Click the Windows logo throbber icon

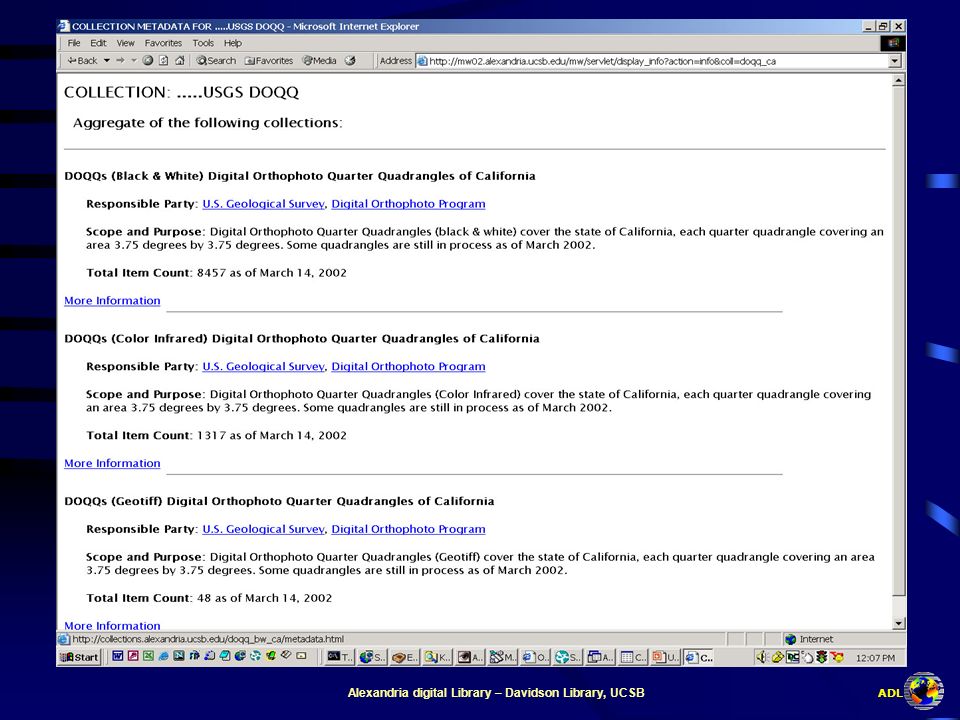click(893, 43)
